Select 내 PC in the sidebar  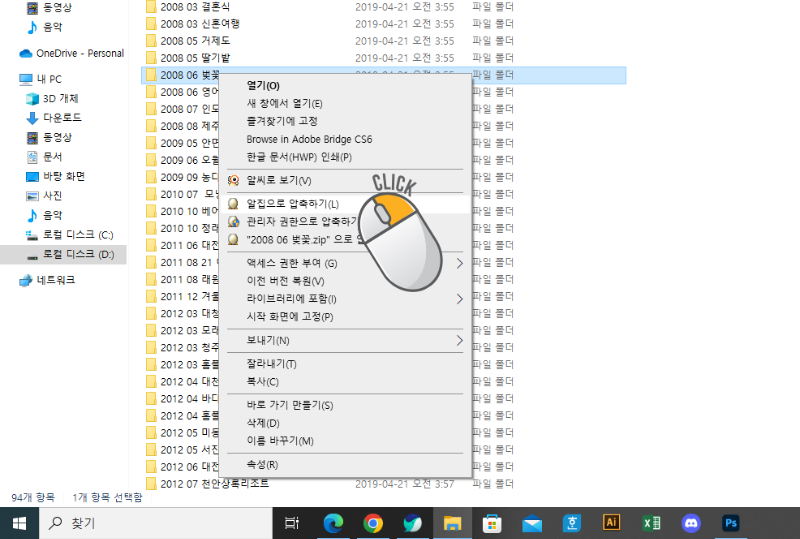tap(49, 79)
